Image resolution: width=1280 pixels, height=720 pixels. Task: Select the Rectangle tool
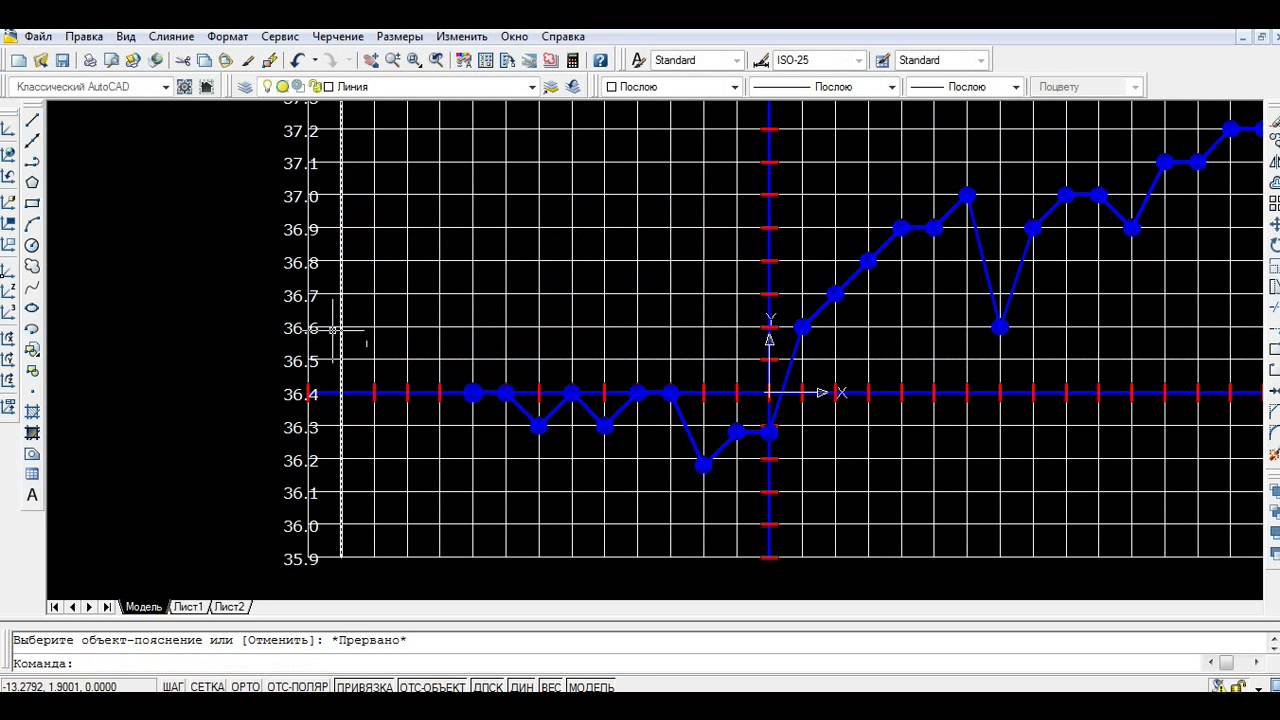(32, 203)
